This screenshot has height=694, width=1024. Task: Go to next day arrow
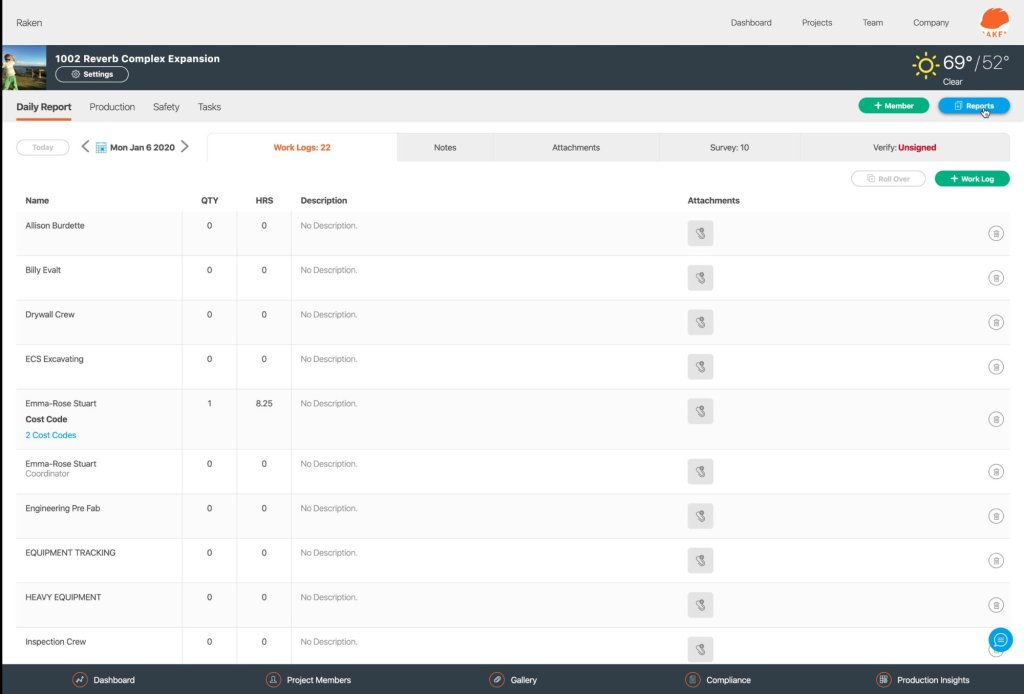point(185,147)
